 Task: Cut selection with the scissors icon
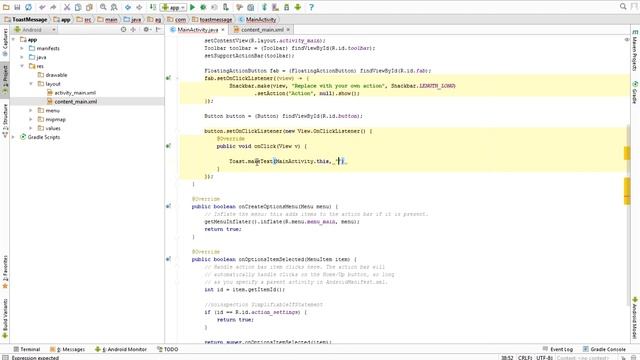pos(67,7)
